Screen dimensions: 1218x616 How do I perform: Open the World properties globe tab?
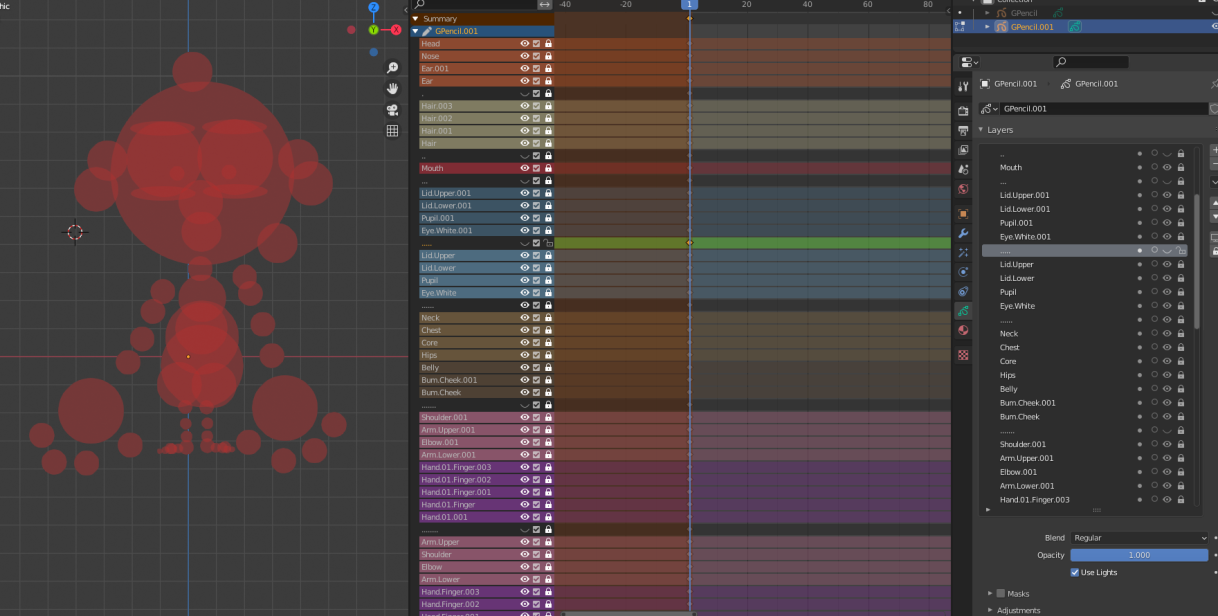pos(963,189)
